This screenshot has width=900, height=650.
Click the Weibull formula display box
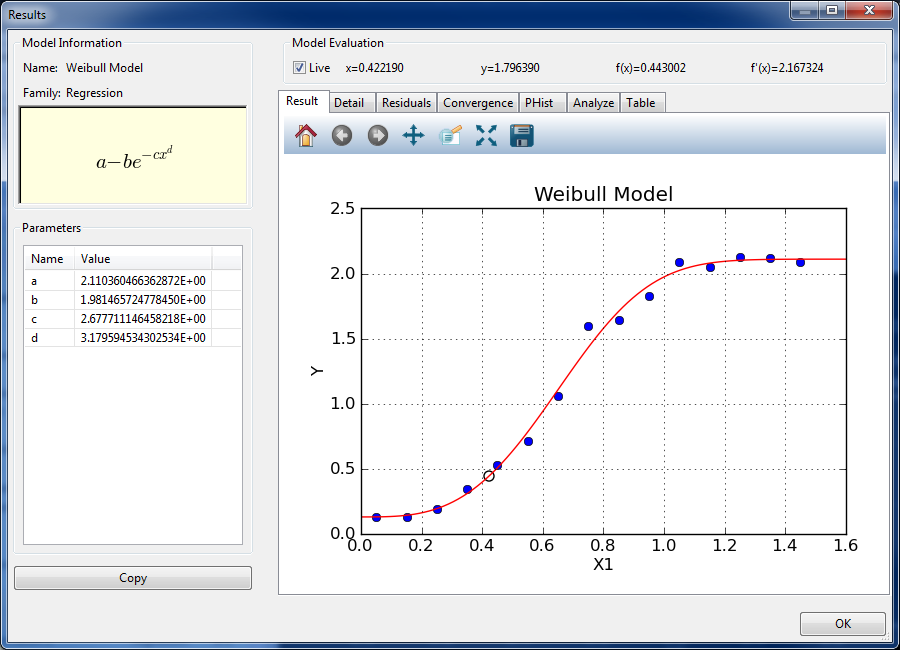133,155
